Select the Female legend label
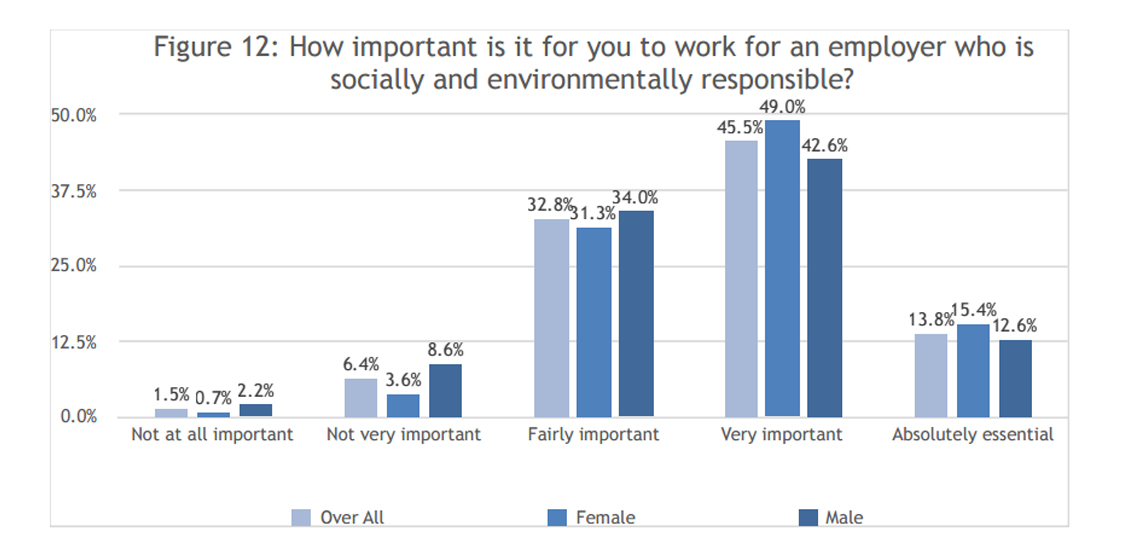Viewport: 1140px width, 534px height. click(x=606, y=517)
